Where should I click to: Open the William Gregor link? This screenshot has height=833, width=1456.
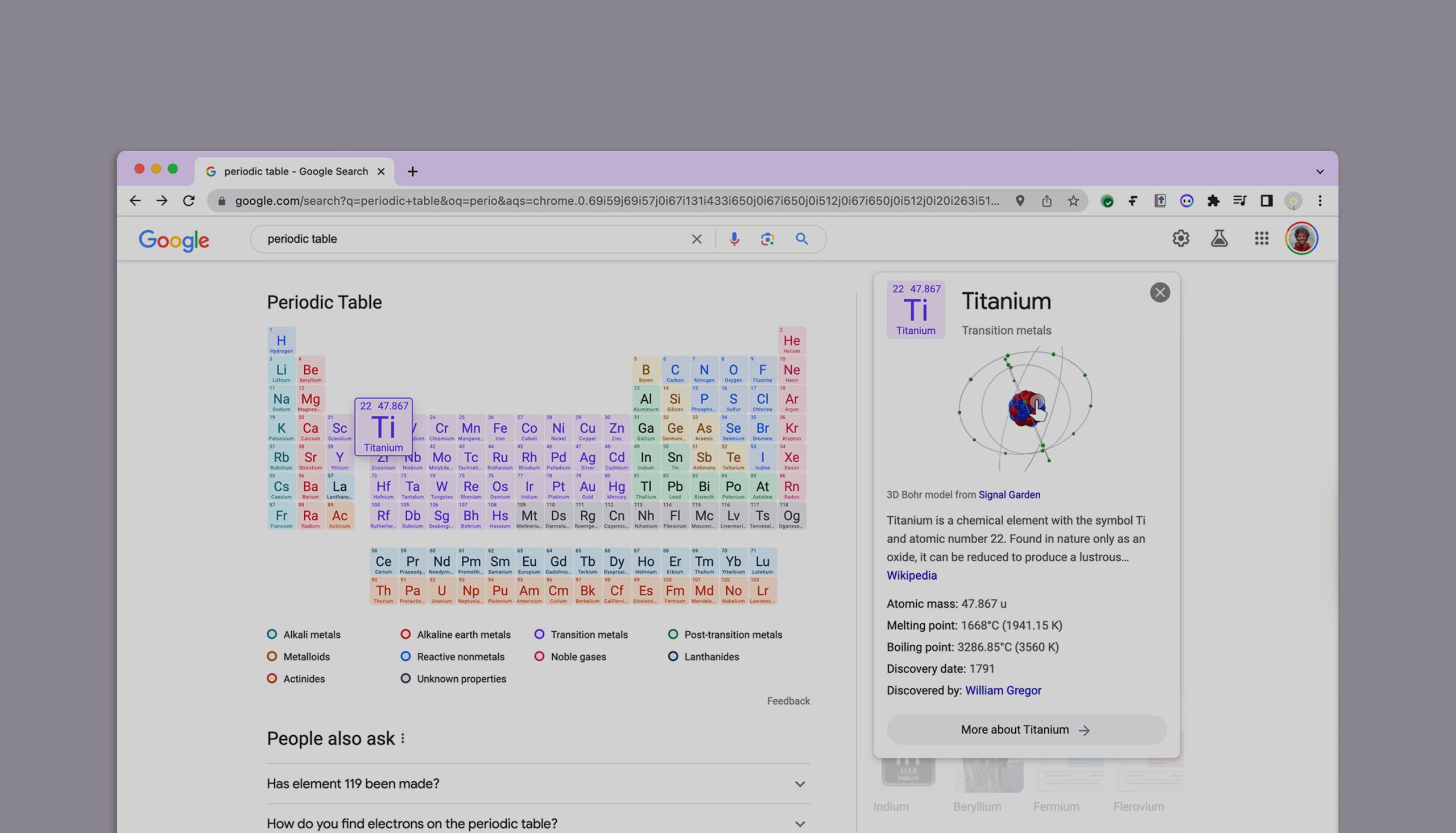click(x=1003, y=690)
